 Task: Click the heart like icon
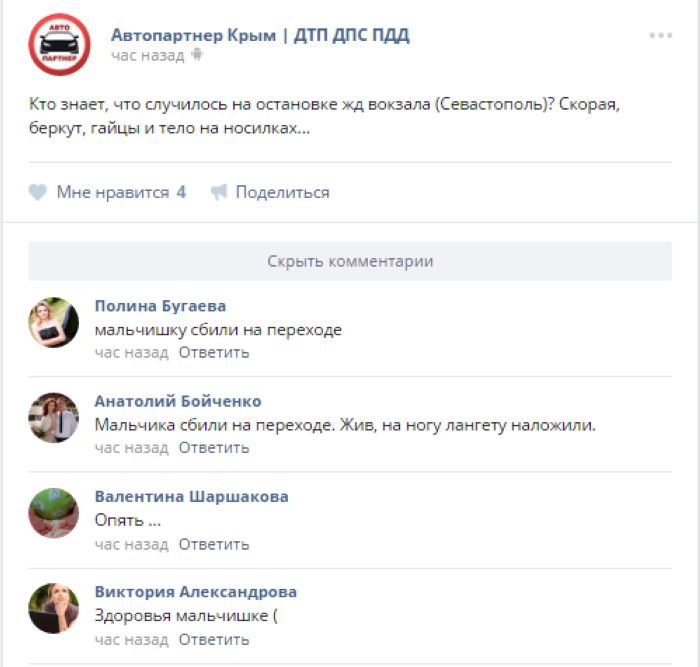[x=38, y=192]
